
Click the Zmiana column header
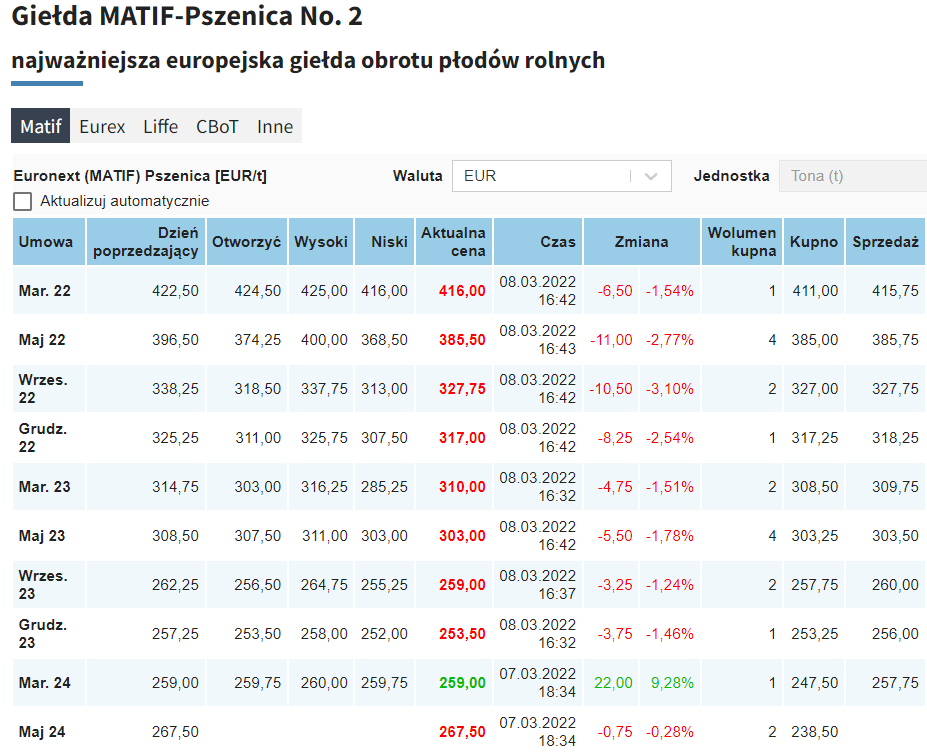click(641, 242)
